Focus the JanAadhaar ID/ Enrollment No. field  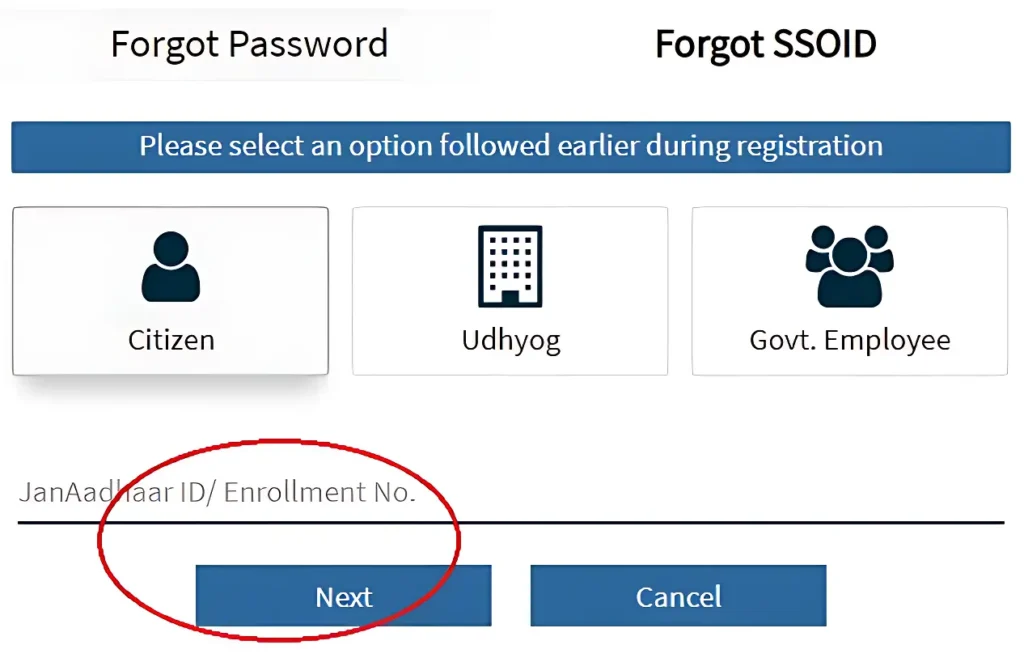point(510,493)
